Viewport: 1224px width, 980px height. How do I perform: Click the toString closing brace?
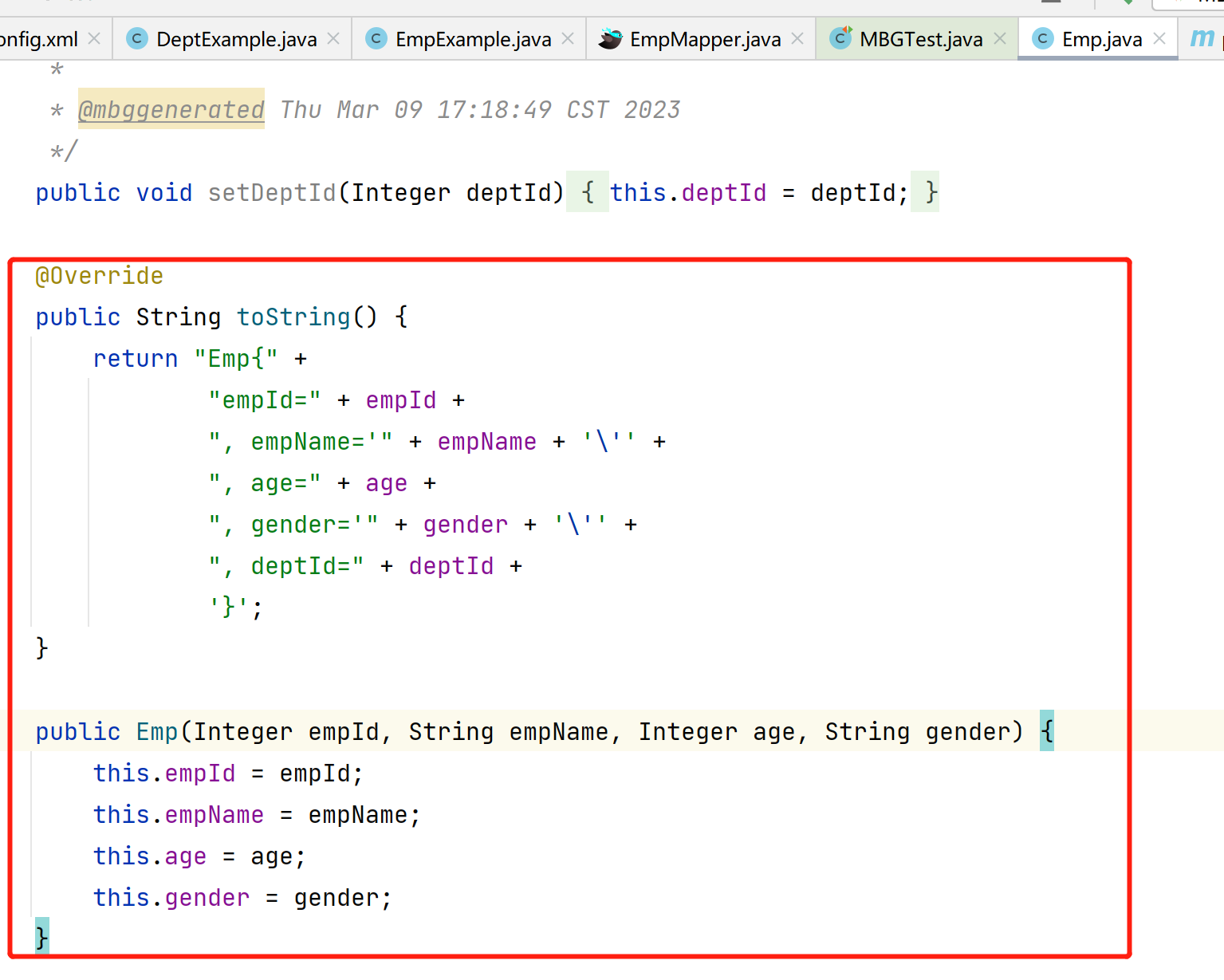41,647
